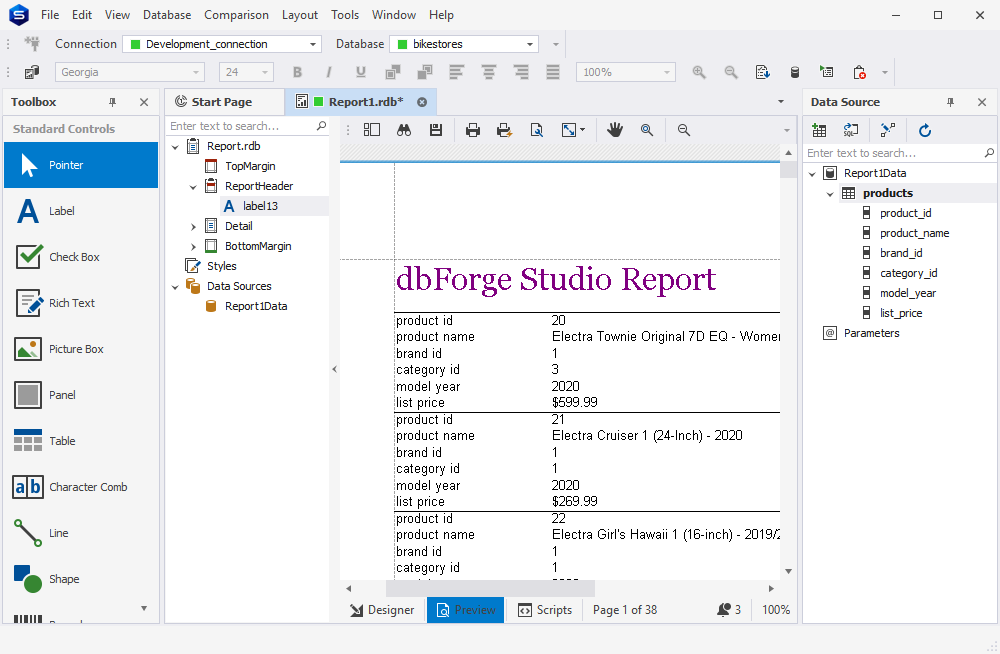Click the edit SQL query icon

[x=851, y=131]
